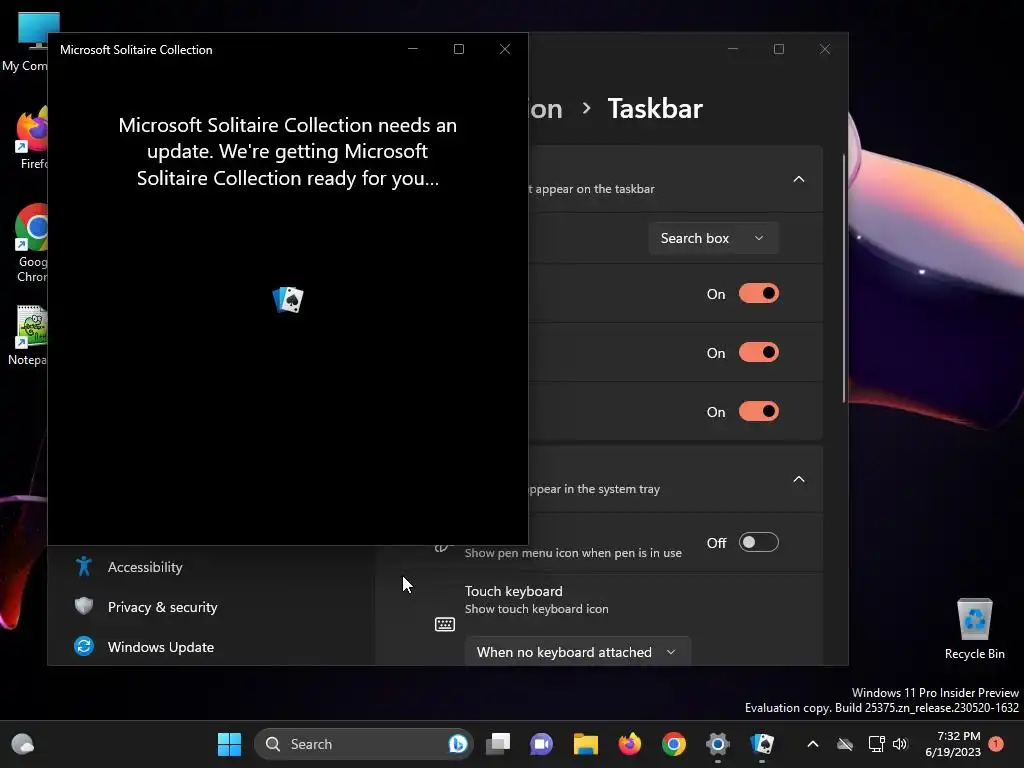Image resolution: width=1024 pixels, height=768 pixels.
Task: Open Bing chat icon in search box
Action: 458,744
